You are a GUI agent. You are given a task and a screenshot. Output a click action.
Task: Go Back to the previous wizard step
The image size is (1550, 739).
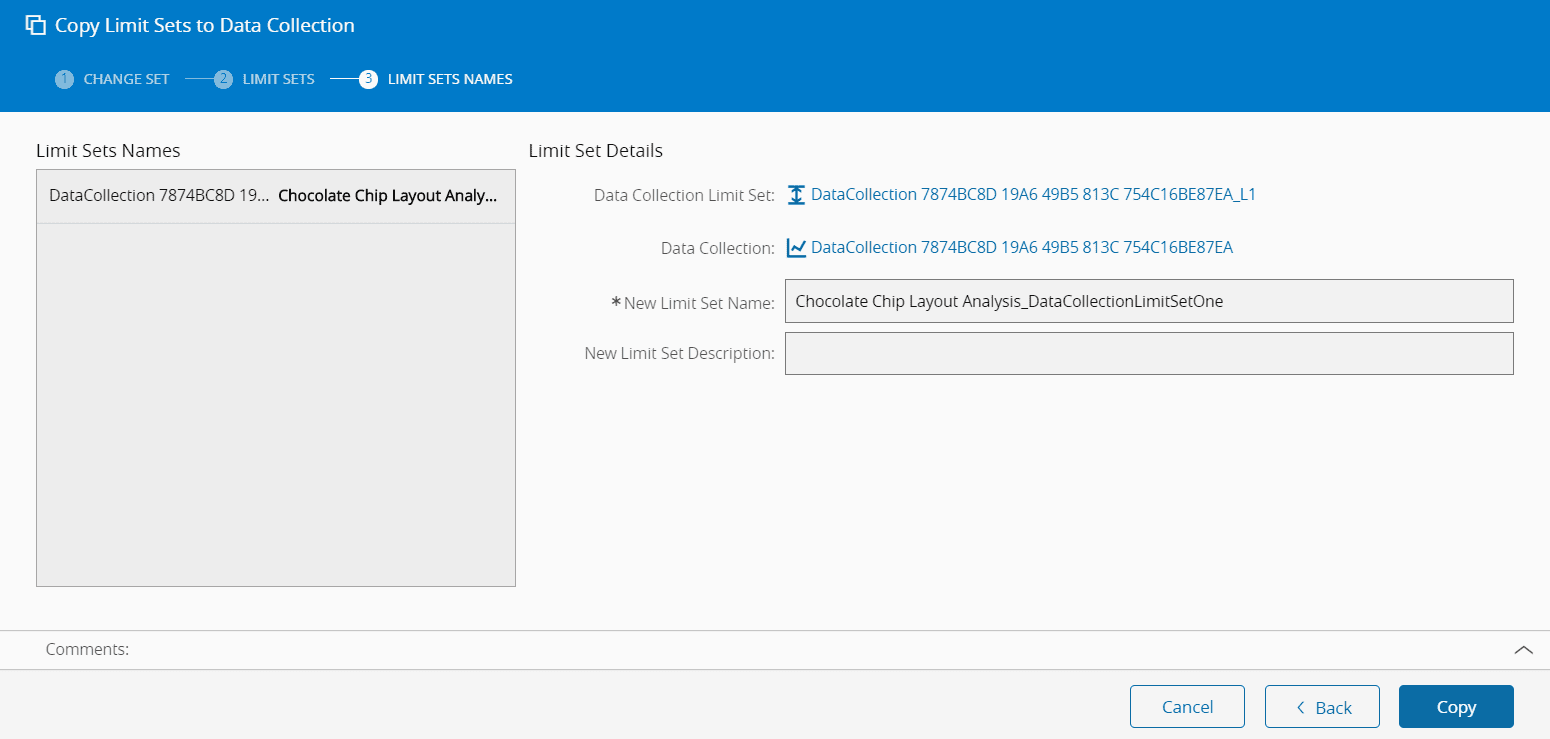[1322, 707]
